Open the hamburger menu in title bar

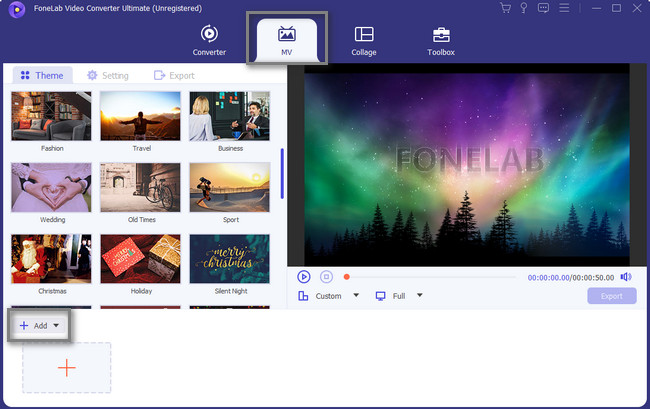point(564,8)
